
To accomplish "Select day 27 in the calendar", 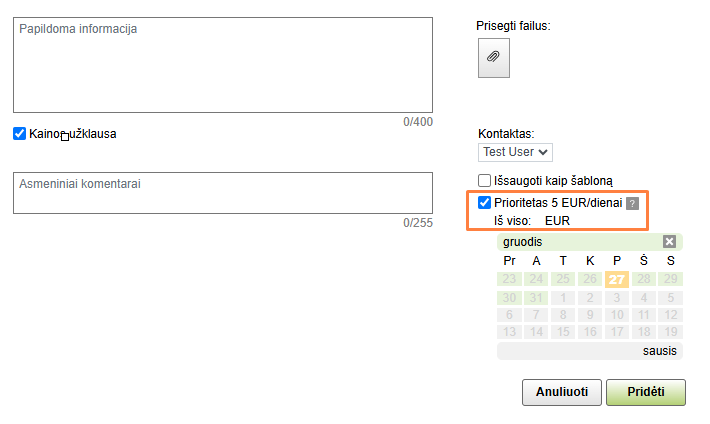I will tap(616, 279).
